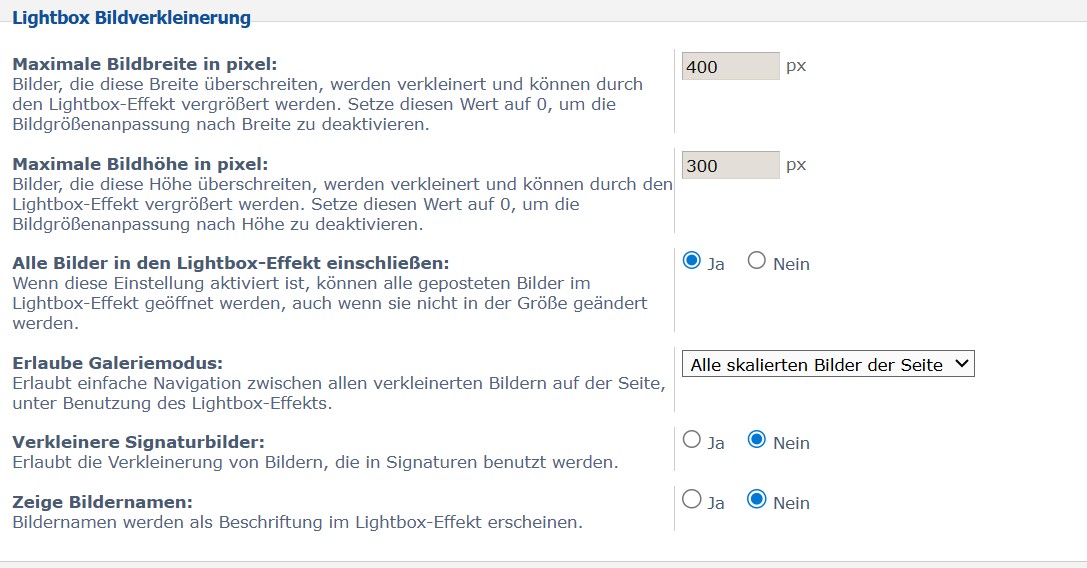
Task: Enable Ja for Zeige Bildernamen
Action: 691,500
